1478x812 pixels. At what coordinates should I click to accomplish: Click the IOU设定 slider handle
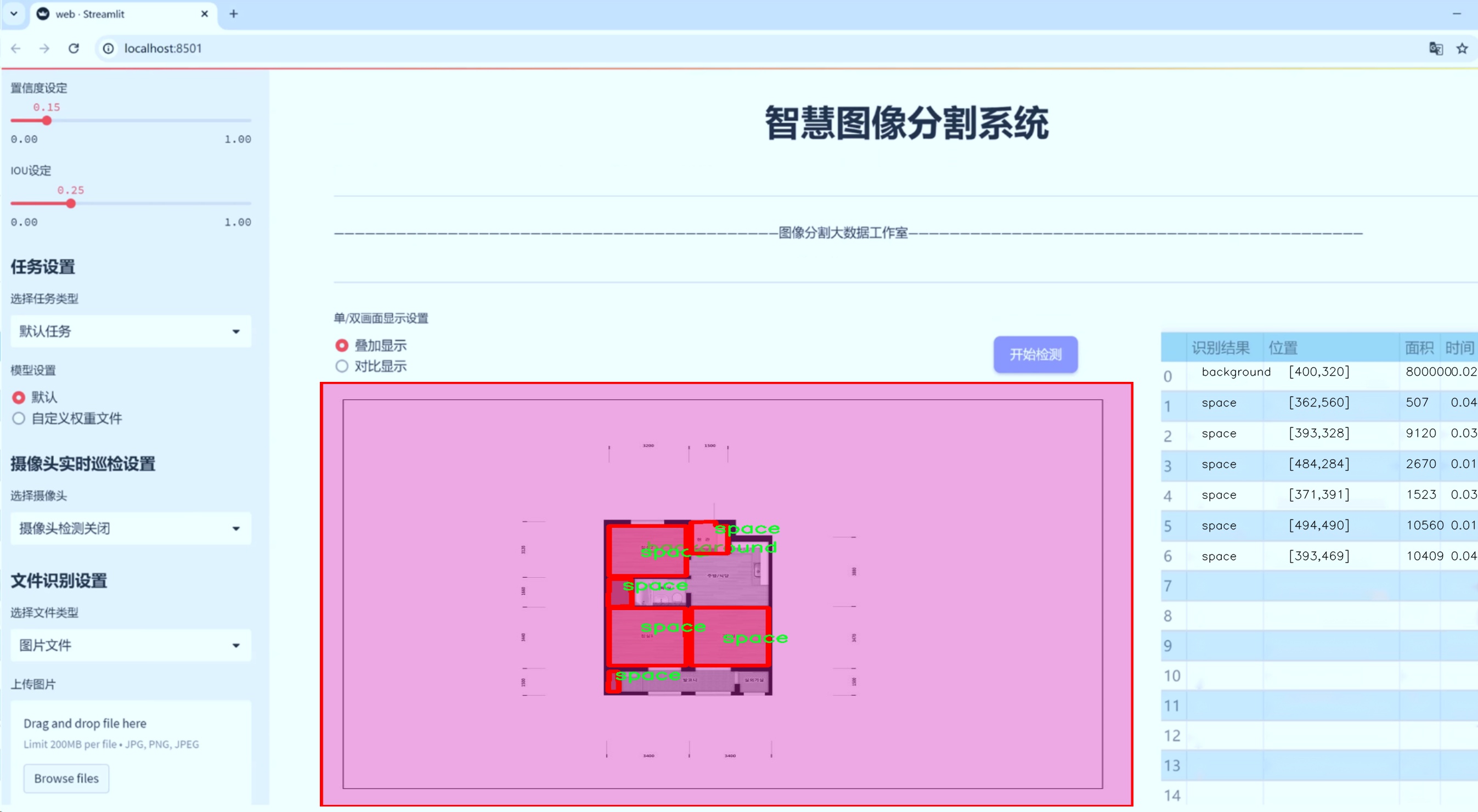(71, 203)
